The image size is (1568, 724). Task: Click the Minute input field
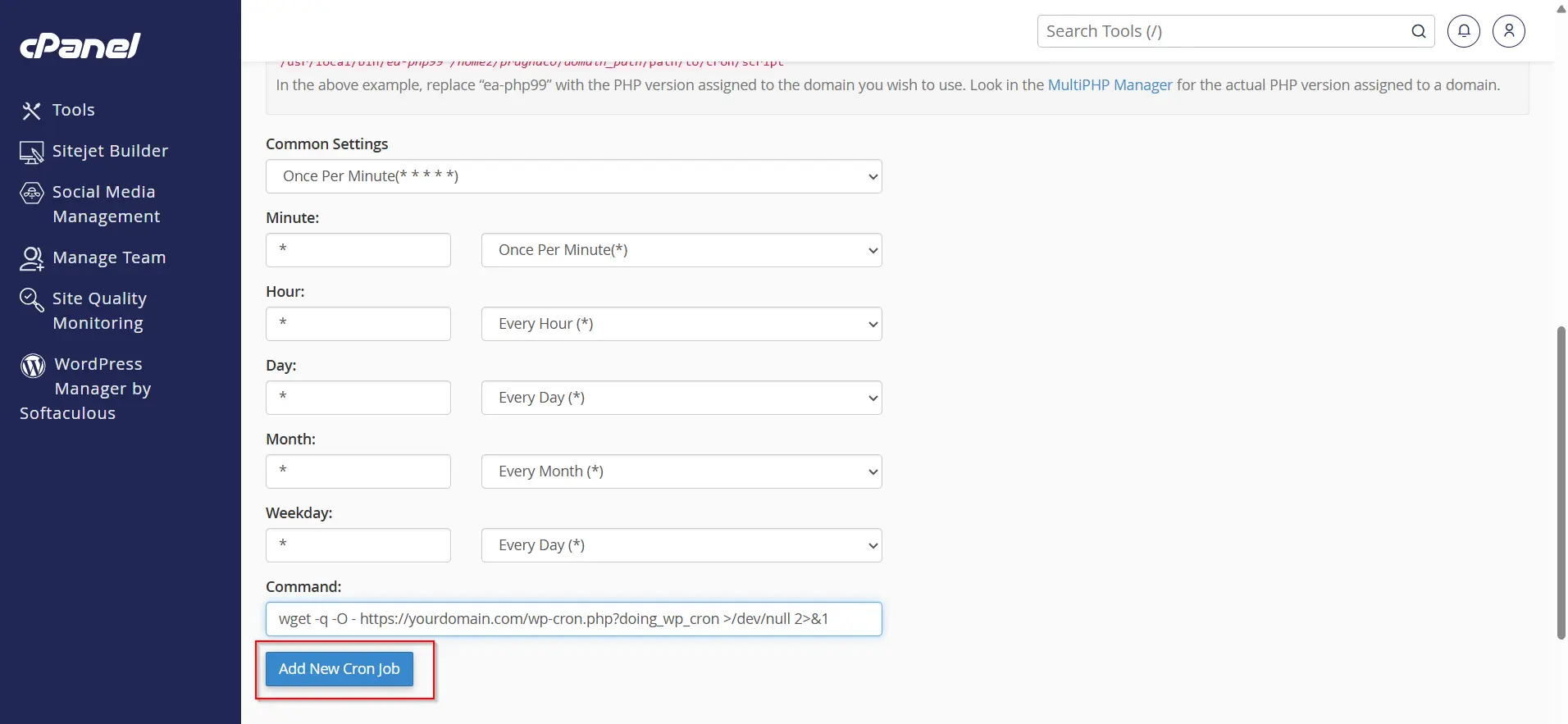pos(358,250)
